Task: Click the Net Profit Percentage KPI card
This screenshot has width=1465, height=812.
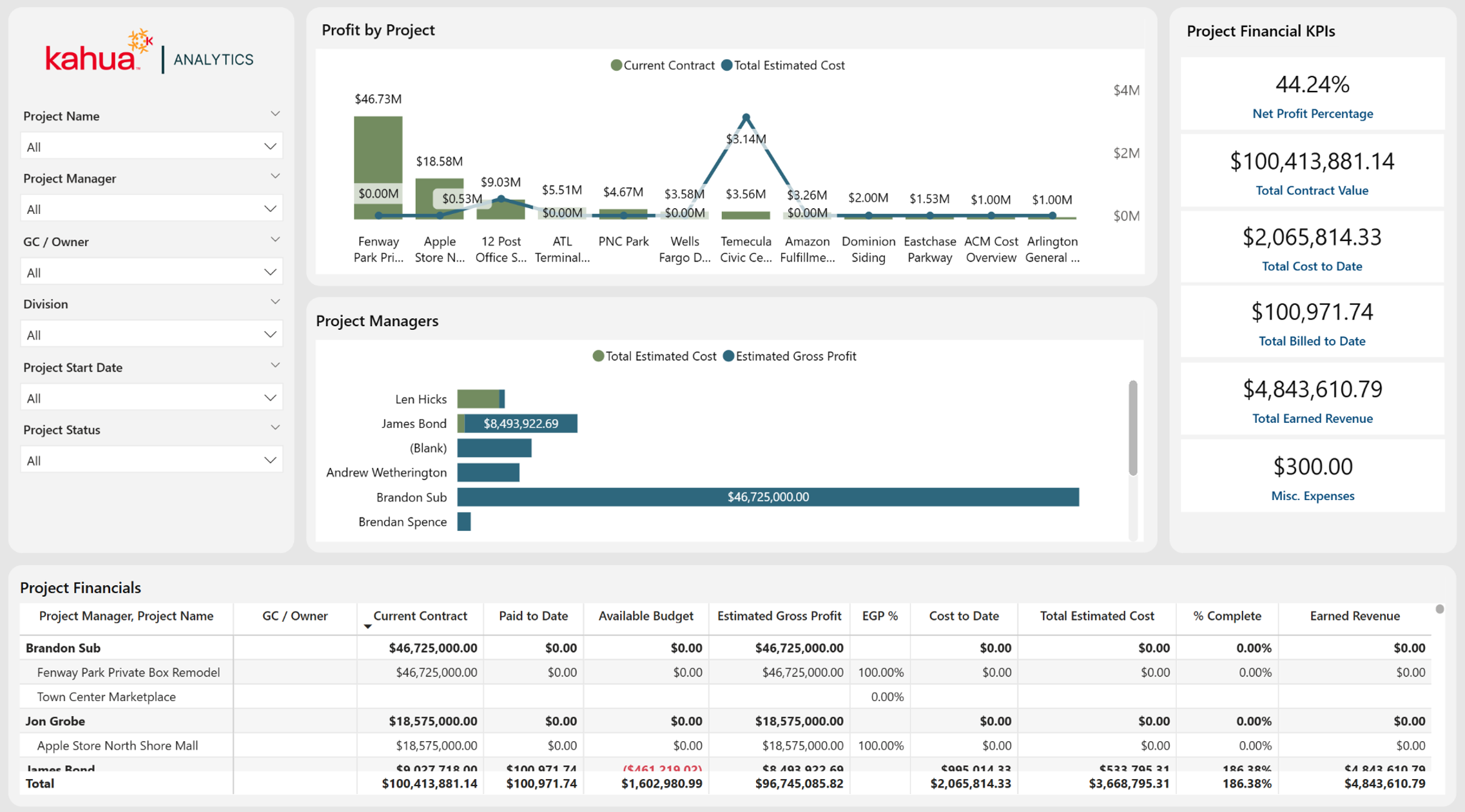Action: pyautogui.click(x=1312, y=94)
